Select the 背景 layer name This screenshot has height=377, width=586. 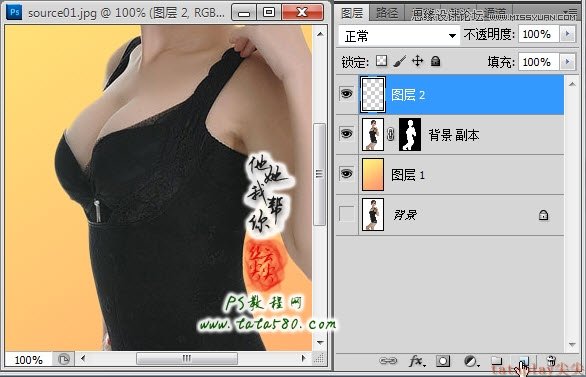[x=405, y=215]
